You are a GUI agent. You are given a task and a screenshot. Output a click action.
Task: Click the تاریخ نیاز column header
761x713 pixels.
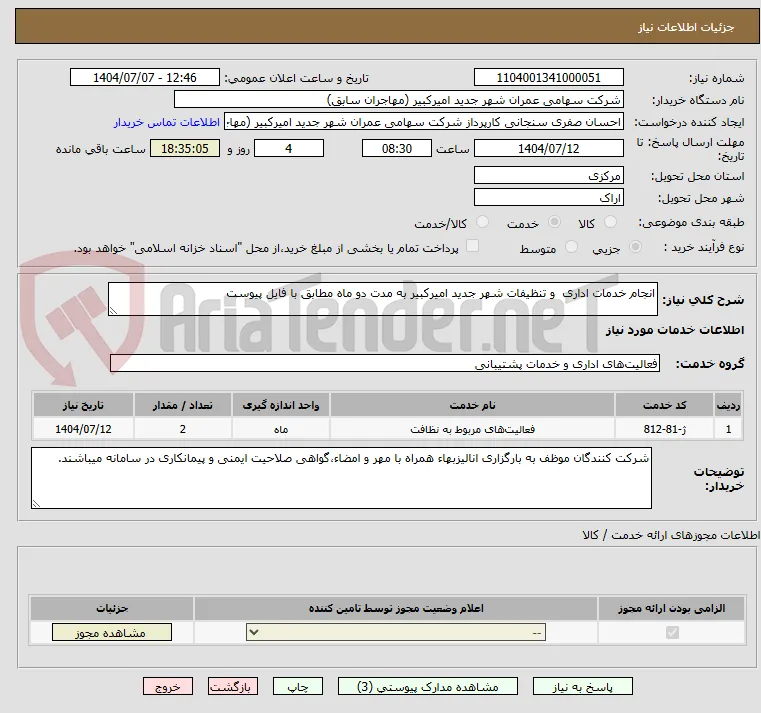click(x=83, y=405)
